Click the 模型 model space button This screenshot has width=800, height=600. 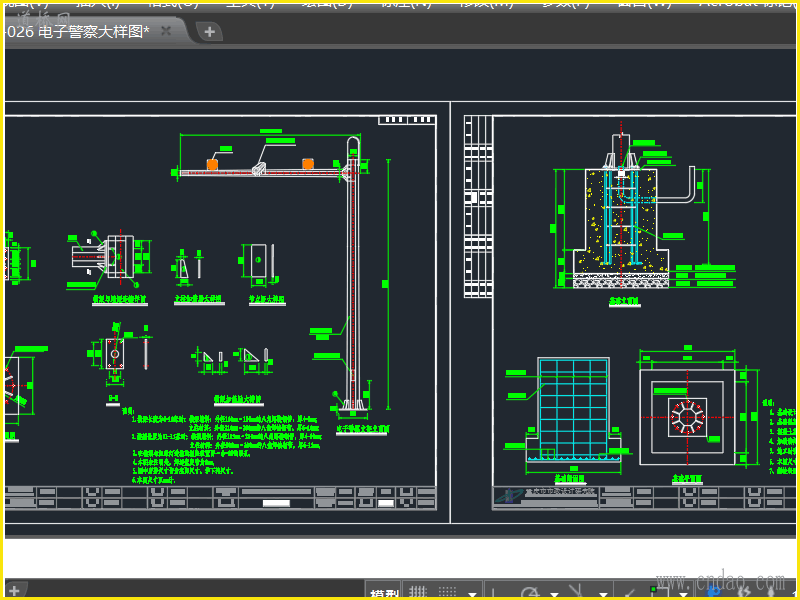click(384, 593)
